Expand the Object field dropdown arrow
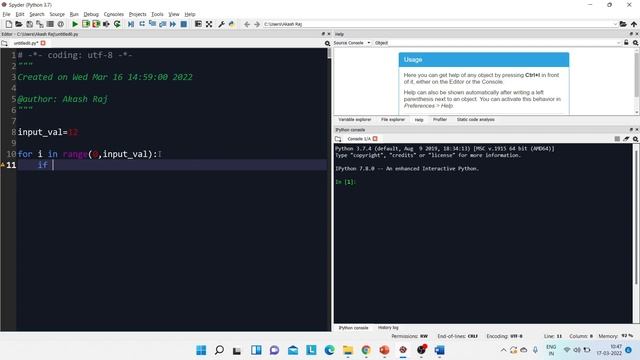Image resolution: width=640 pixels, height=360 pixels. (619, 43)
